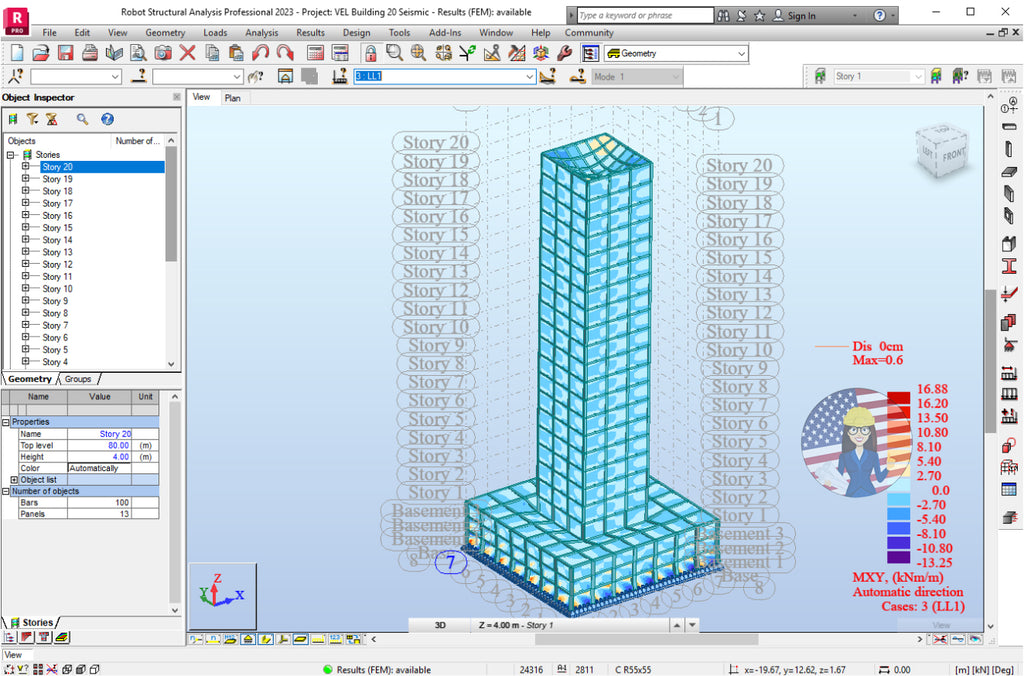This screenshot has height=676, width=1024.
Task: Click the search magnifier in Object Inspector
Action: coord(81,119)
